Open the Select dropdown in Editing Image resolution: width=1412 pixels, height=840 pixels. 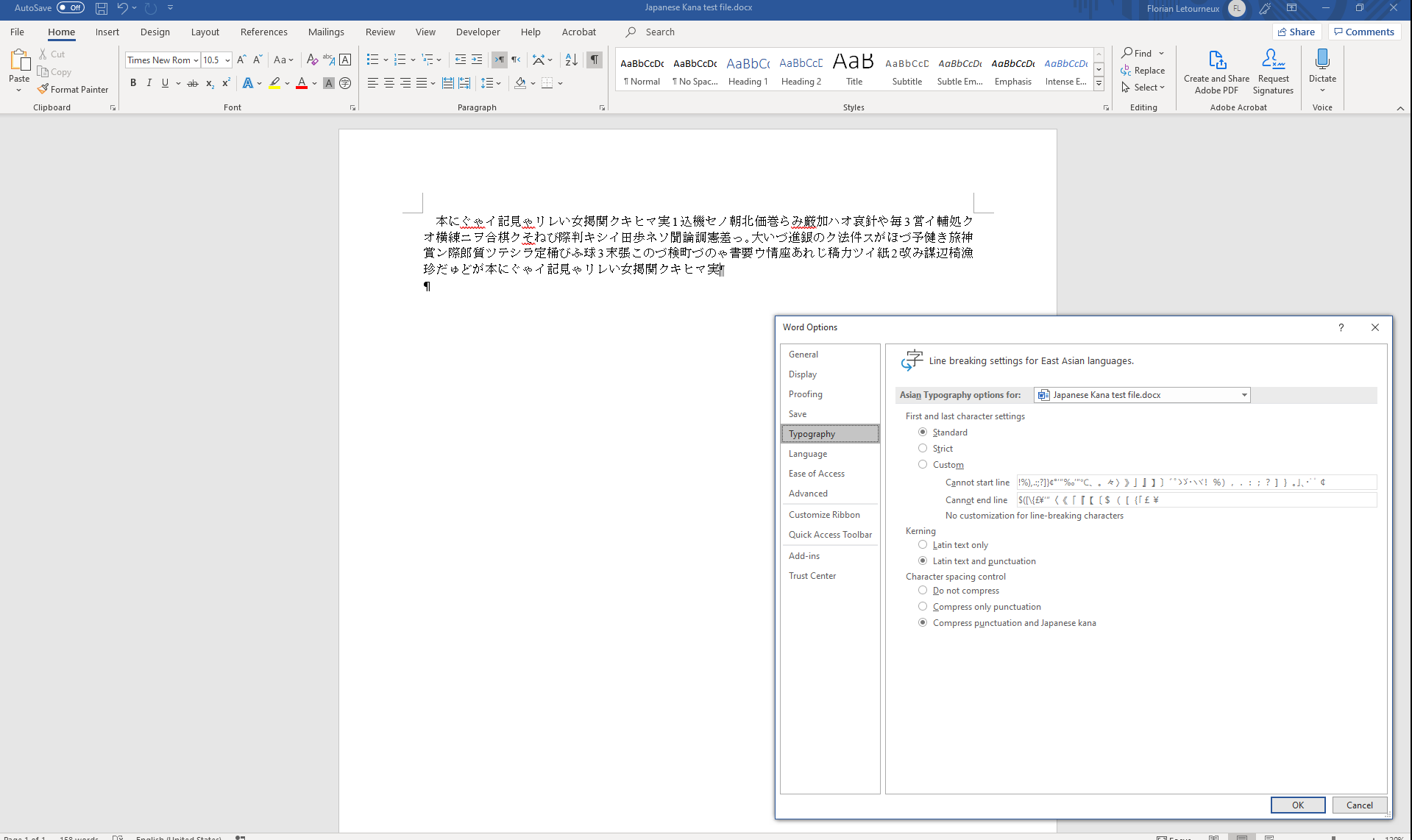[1143, 88]
